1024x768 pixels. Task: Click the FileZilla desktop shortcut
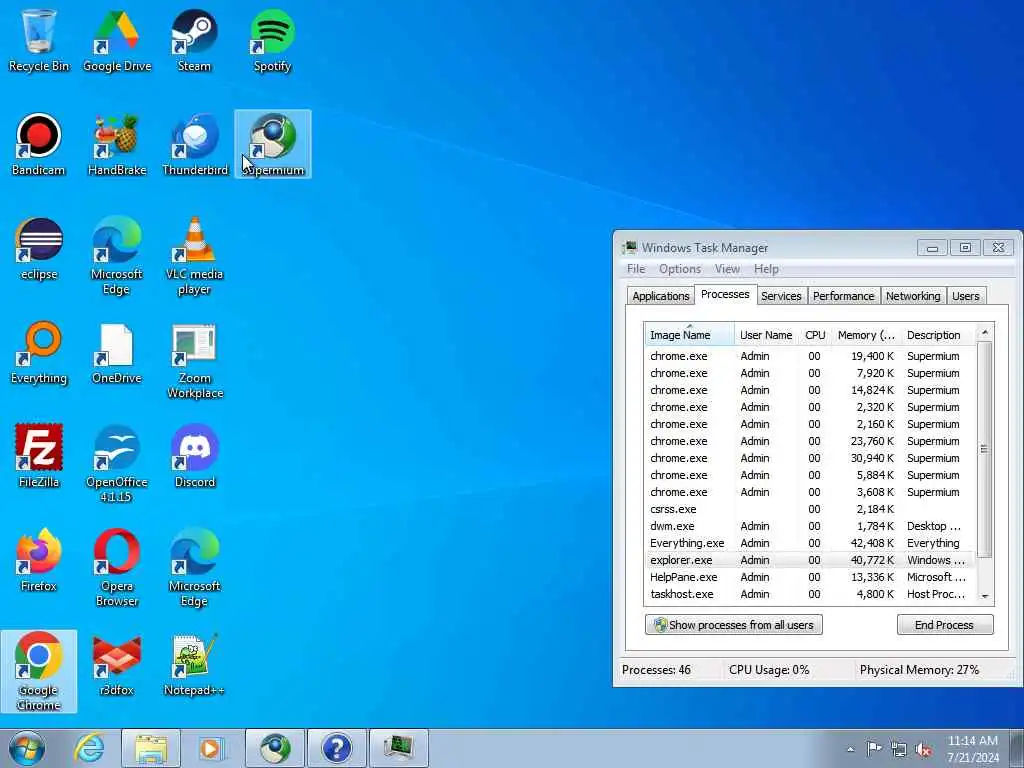pyautogui.click(x=39, y=456)
